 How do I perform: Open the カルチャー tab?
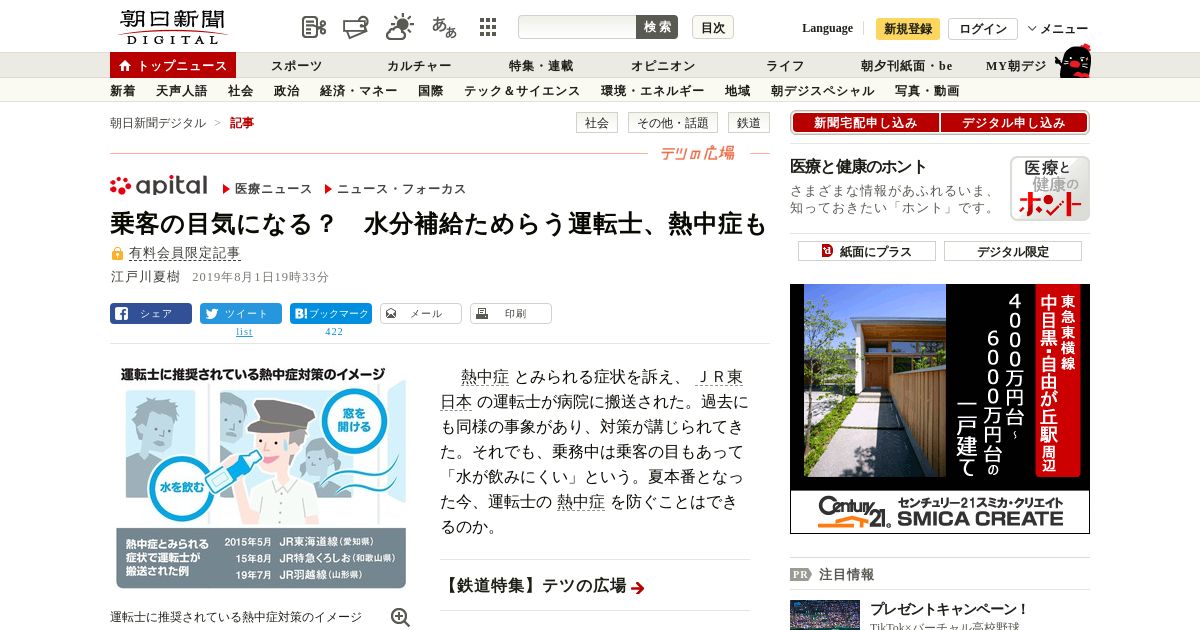click(419, 66)
